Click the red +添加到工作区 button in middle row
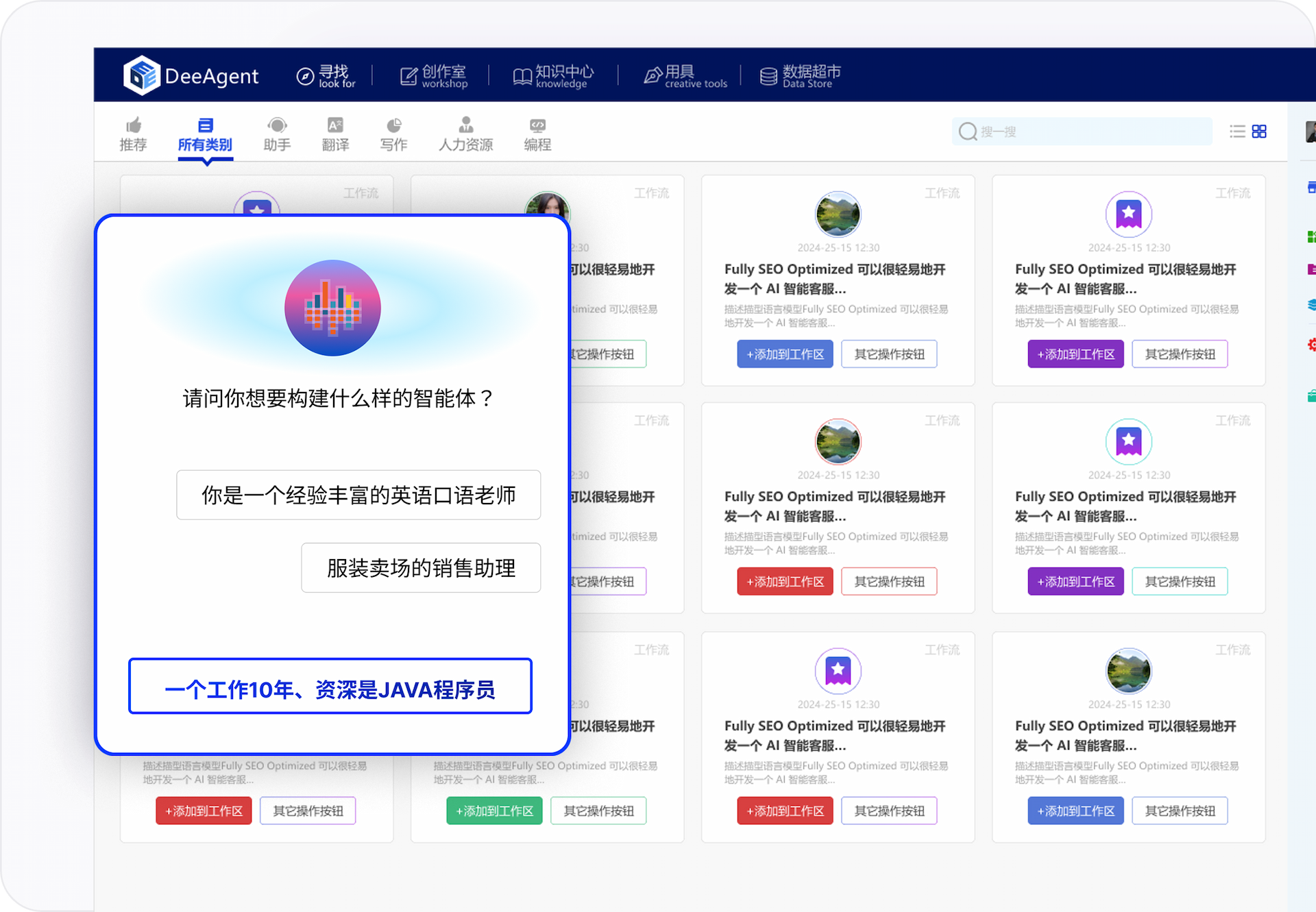 pos(785,582)
